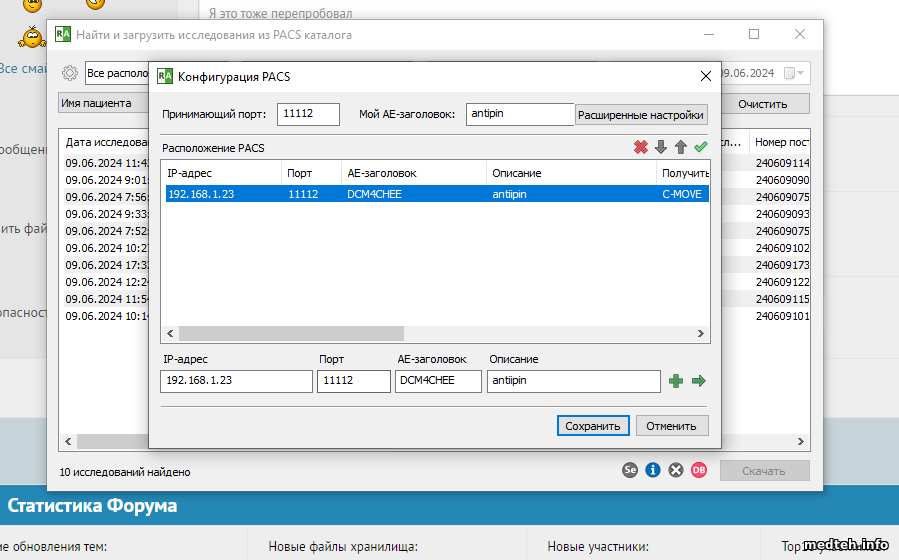
Task: Move the PACS entry down with the down arrow
Action: point(661,148)
